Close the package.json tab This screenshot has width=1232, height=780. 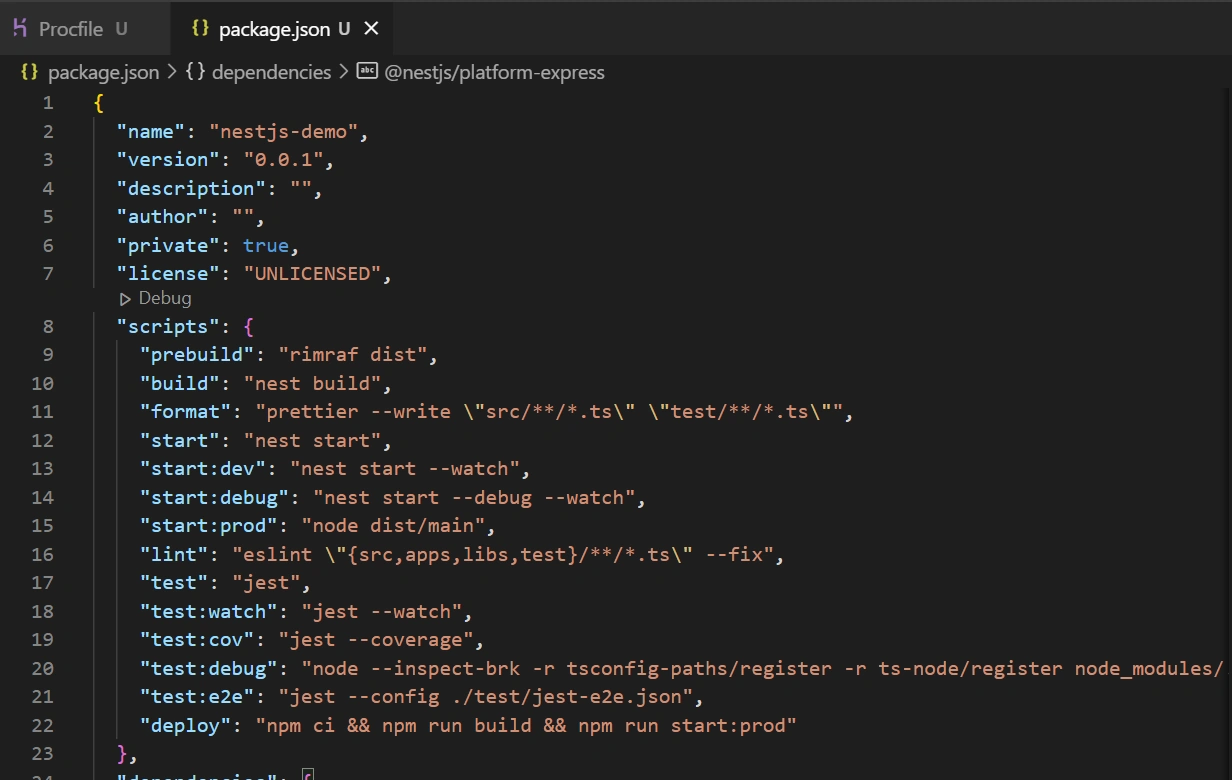tap(371, 29)
